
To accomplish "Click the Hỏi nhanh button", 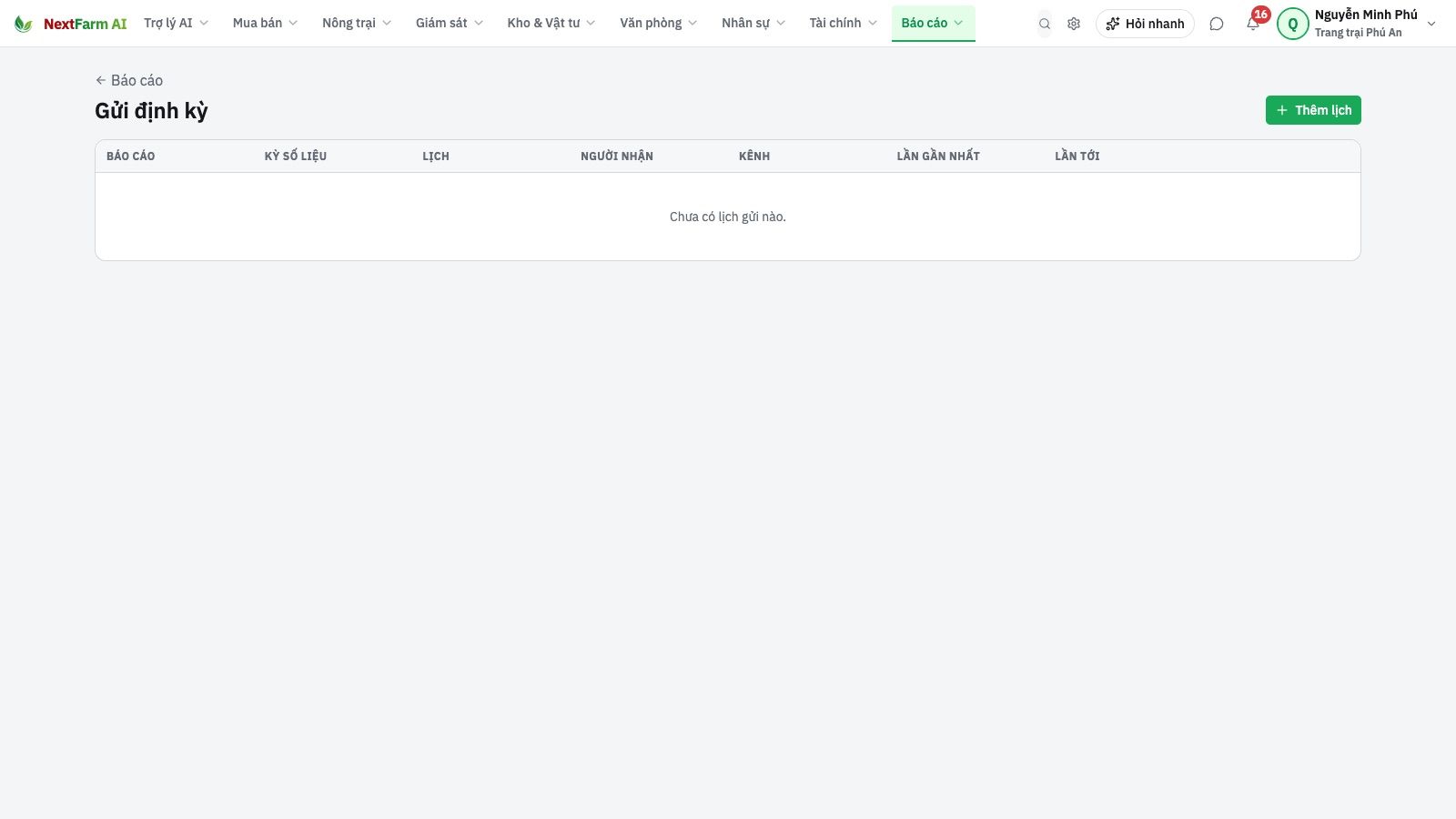I will click(x=1145, y=24).
